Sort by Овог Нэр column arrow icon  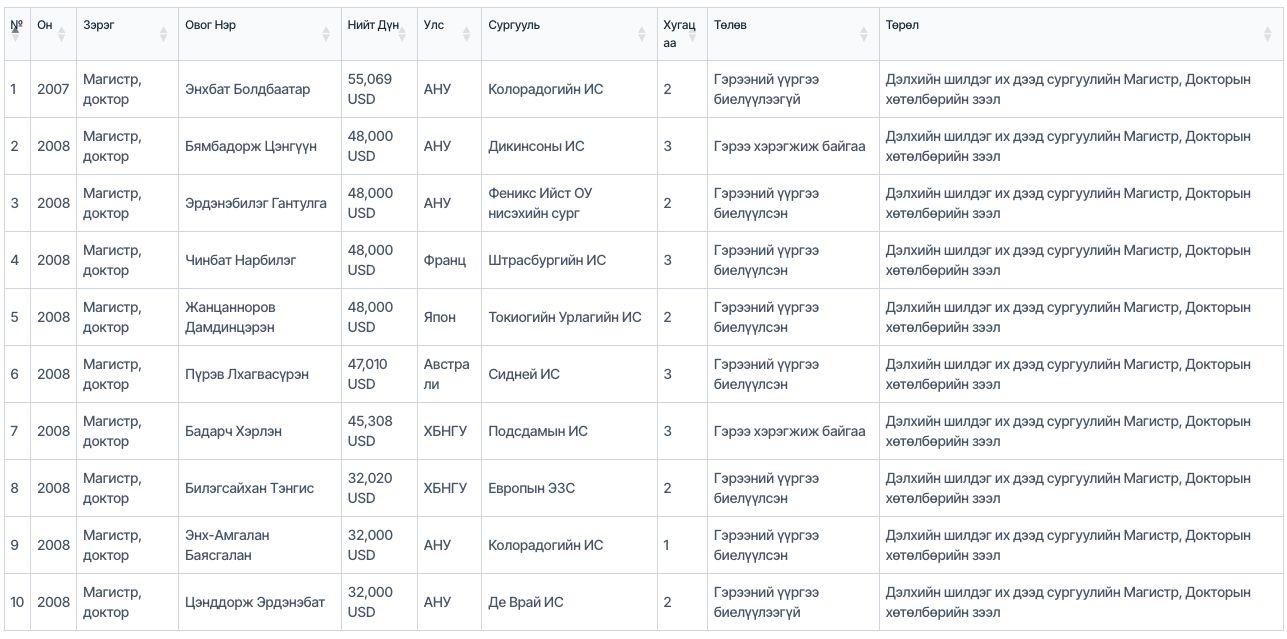[x=326, y=34]
